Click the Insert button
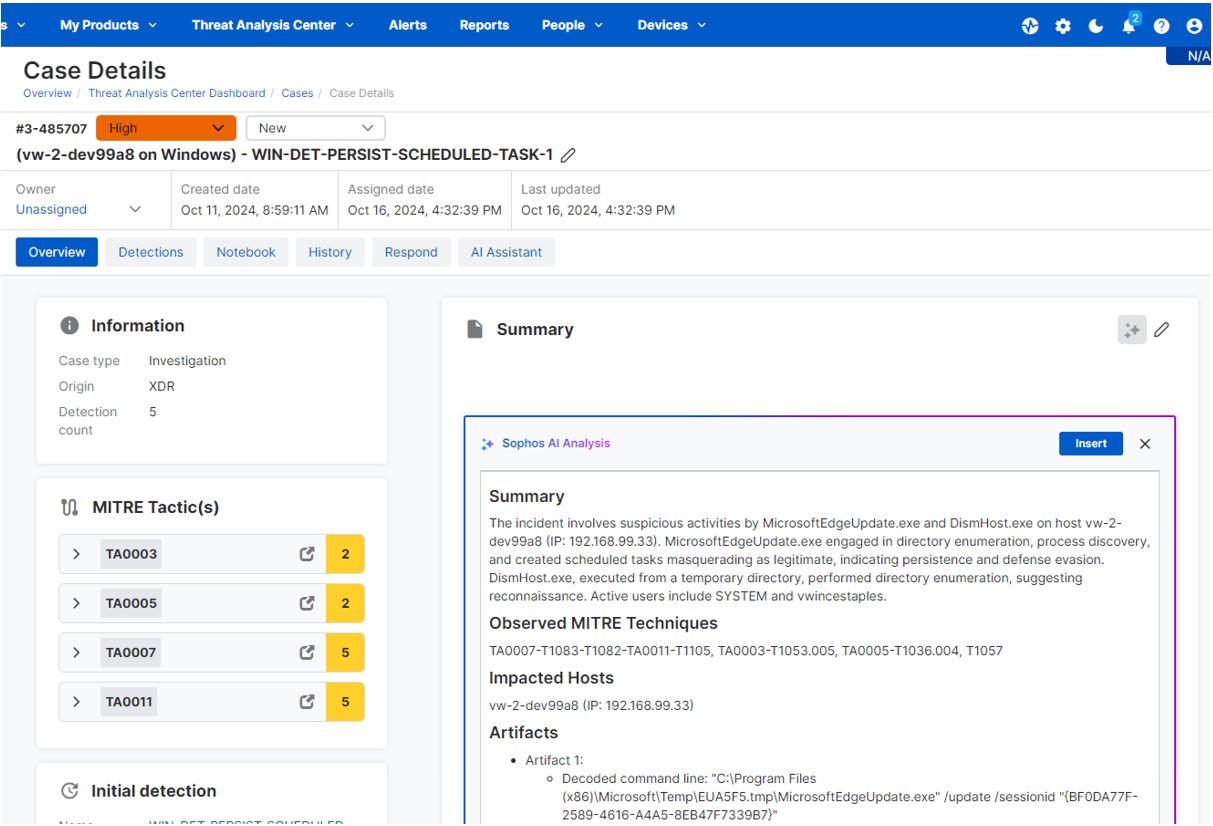 (x=1090, y=444)
